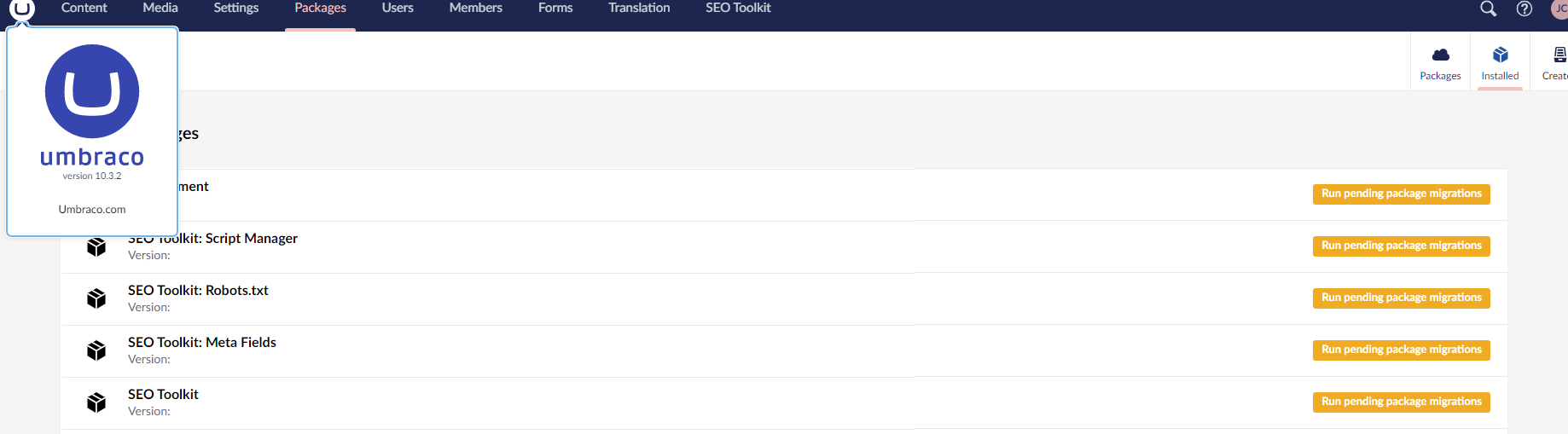Run pending migrations for the first package row
Image resolution: width=1568 pixels, height=434 pixels.
pos(1402,194)
